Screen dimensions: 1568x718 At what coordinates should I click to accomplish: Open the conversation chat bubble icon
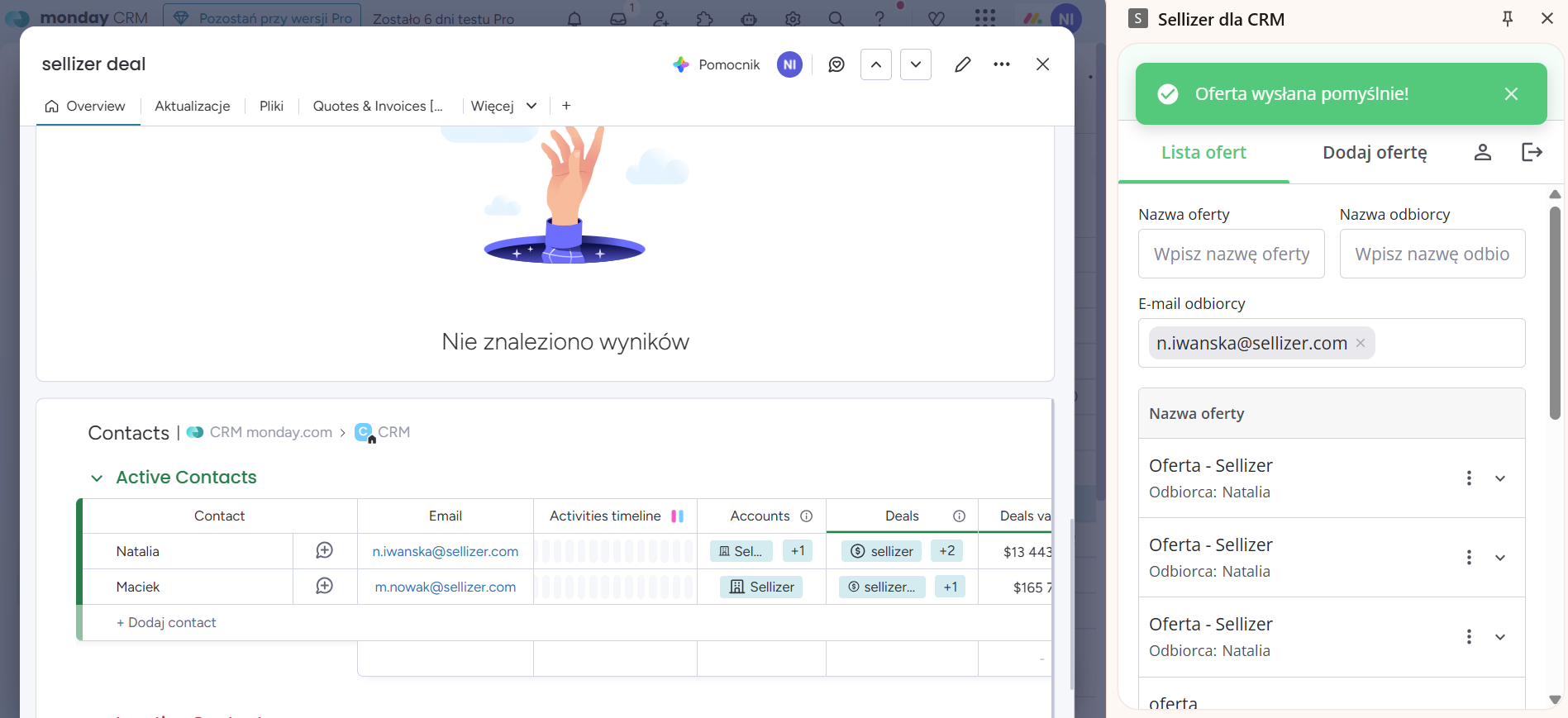[x=836, y=64]
